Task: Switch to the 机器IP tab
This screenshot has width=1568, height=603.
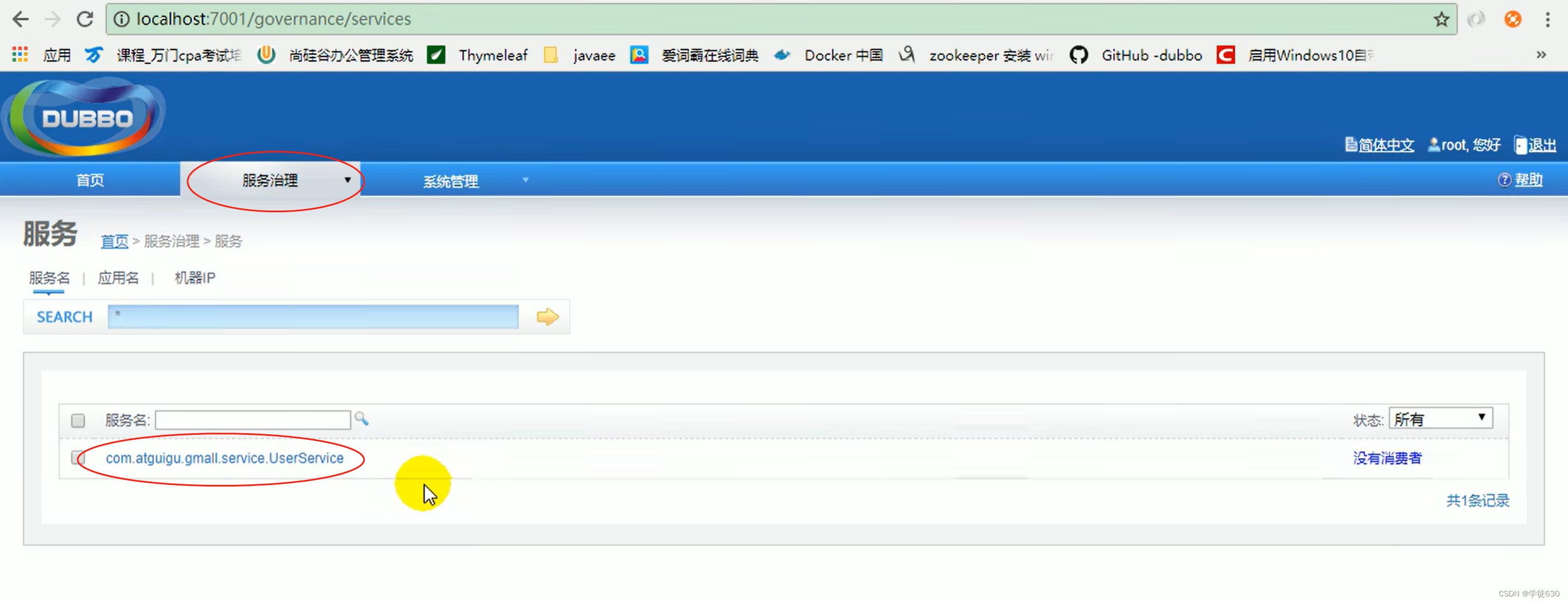Action: (x=194, y=278)
